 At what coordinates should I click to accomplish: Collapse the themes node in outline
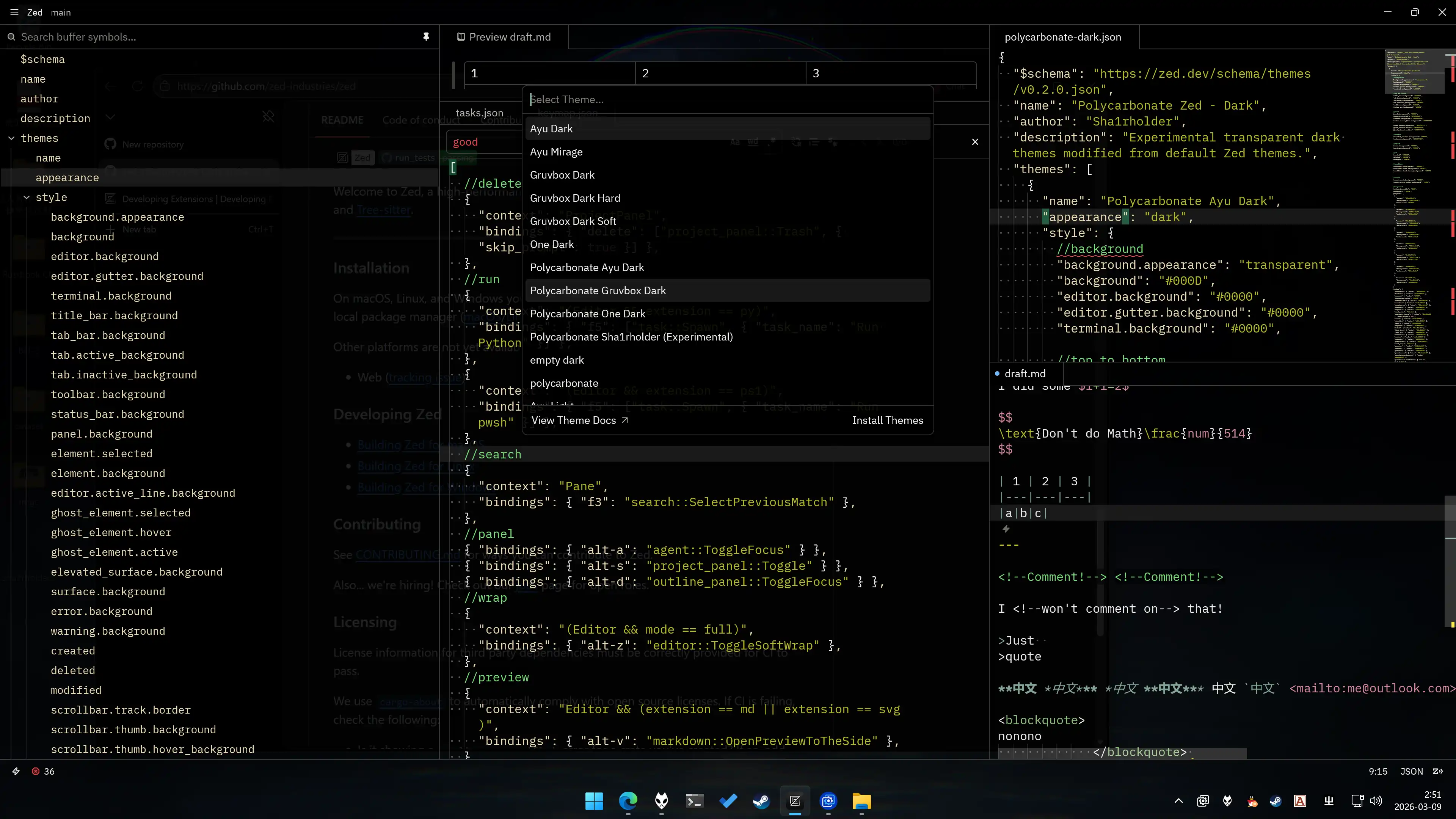click(x=11, y=138)
